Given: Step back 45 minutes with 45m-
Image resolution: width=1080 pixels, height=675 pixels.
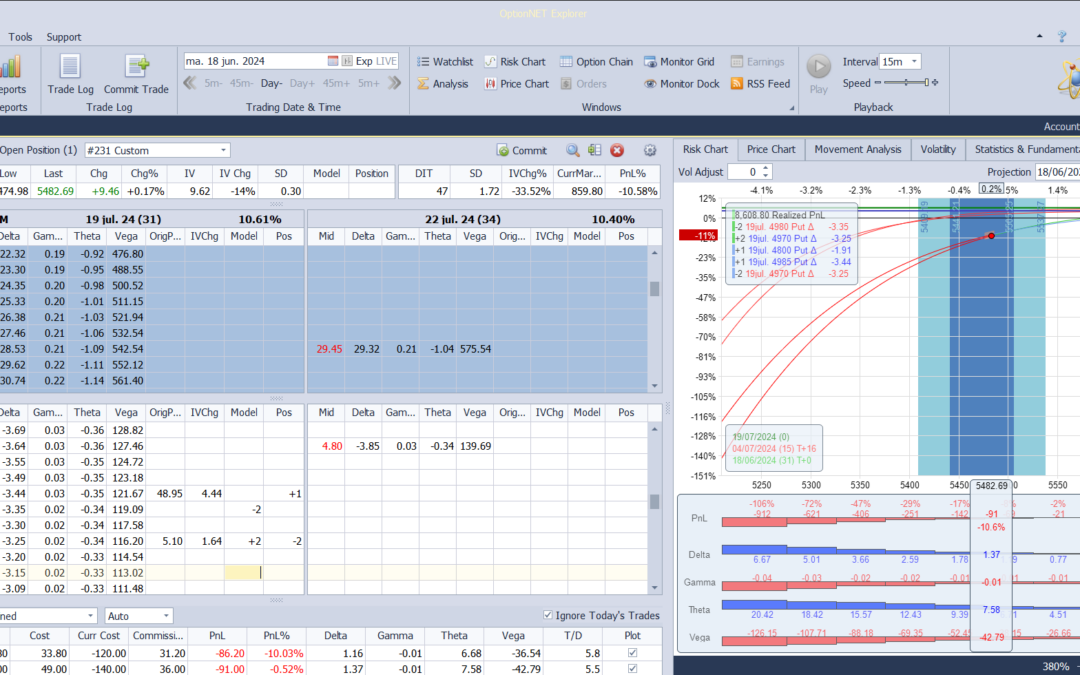Looking at the screenshot, I should (x=241, y=83).
